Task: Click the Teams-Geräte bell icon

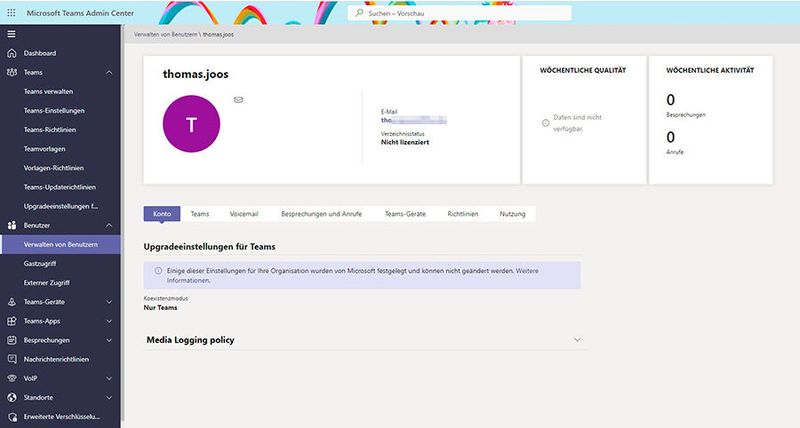Action: 12,302
